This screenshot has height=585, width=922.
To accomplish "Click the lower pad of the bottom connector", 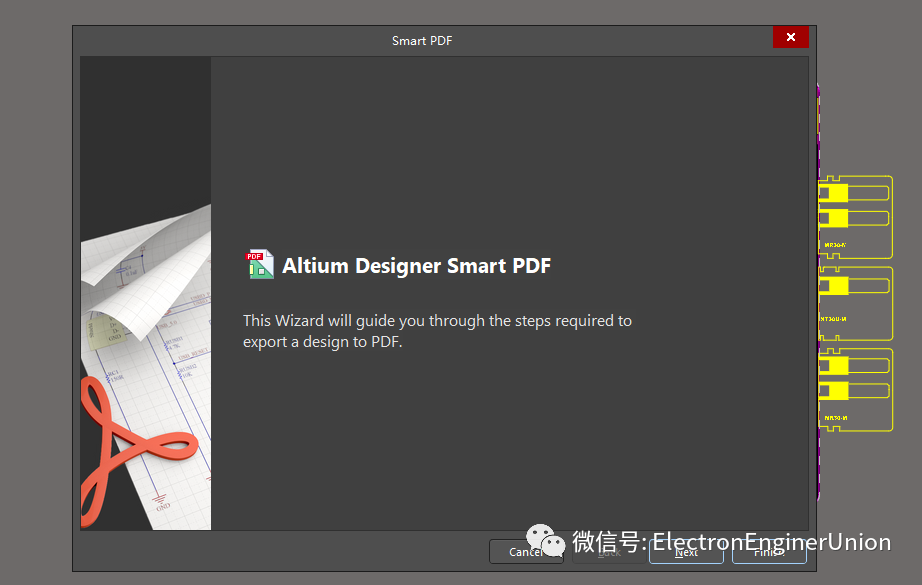I will [834, 391].
